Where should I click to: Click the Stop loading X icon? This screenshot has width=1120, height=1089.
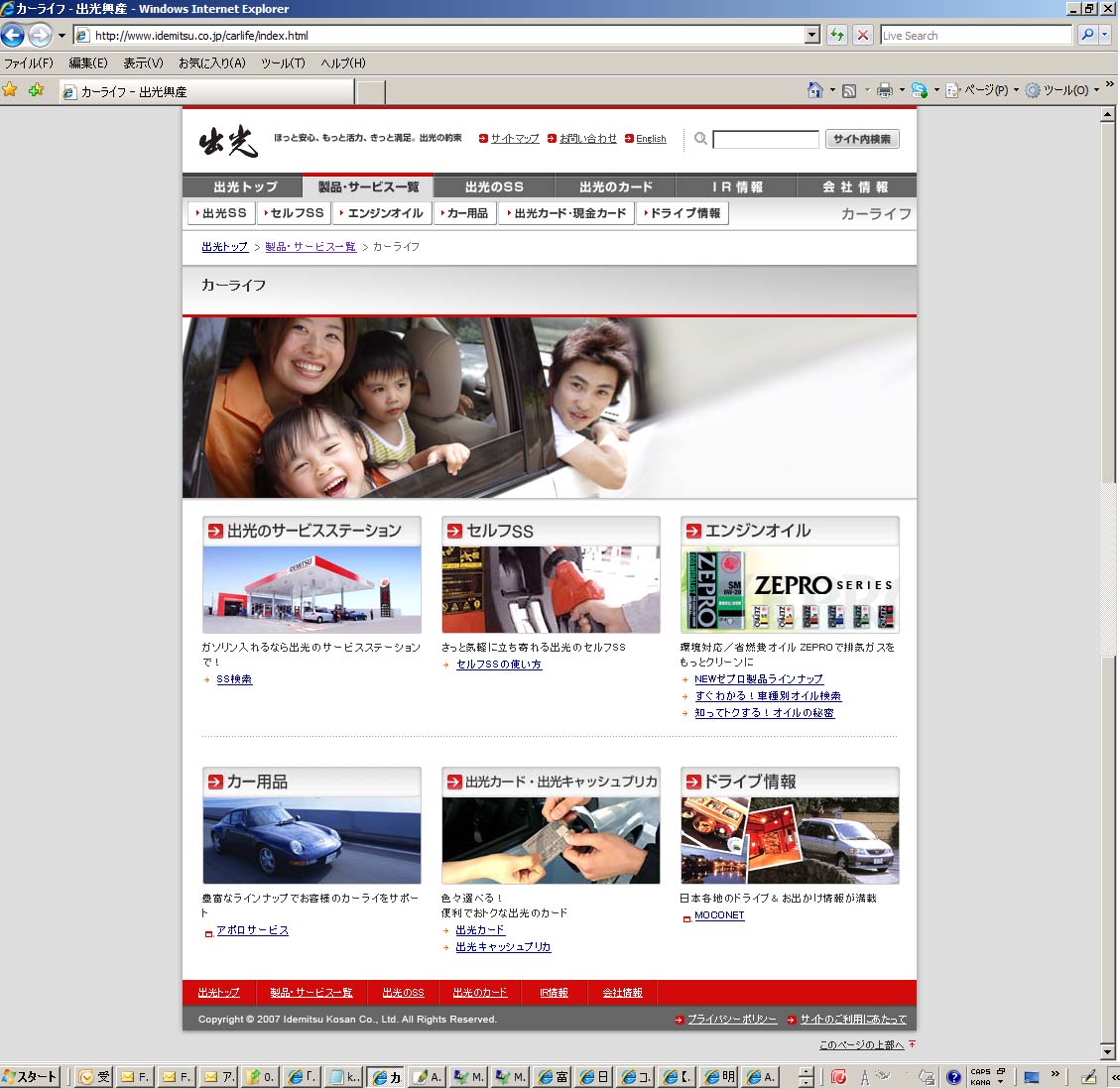863,35
